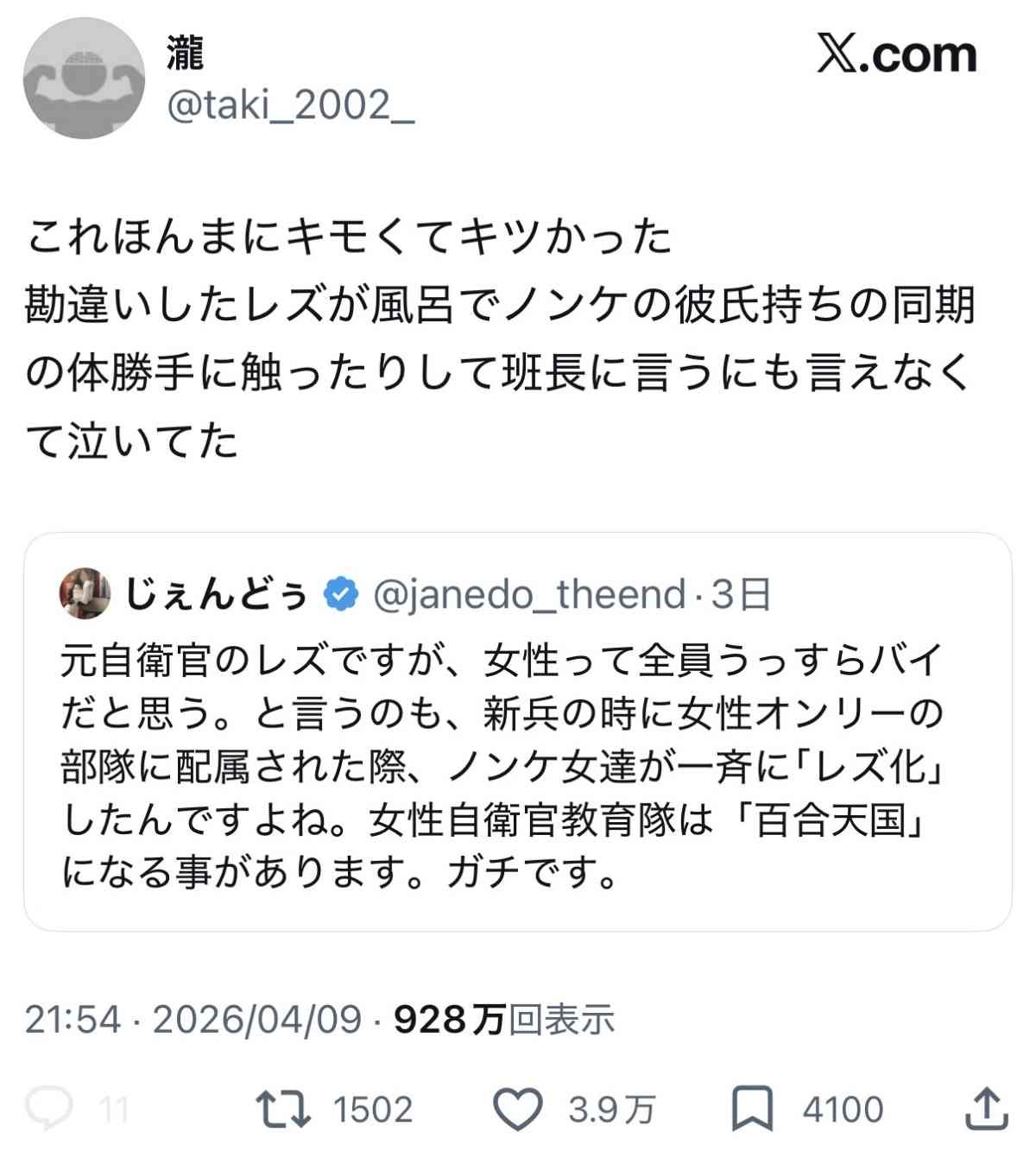Click the じぇんどぅ display name
Screen dimensions: 1036x1164
coord(216,594)
